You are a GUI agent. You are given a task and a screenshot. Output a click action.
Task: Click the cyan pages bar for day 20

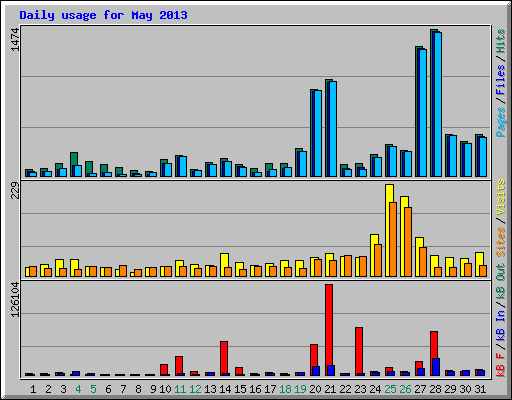318,133
